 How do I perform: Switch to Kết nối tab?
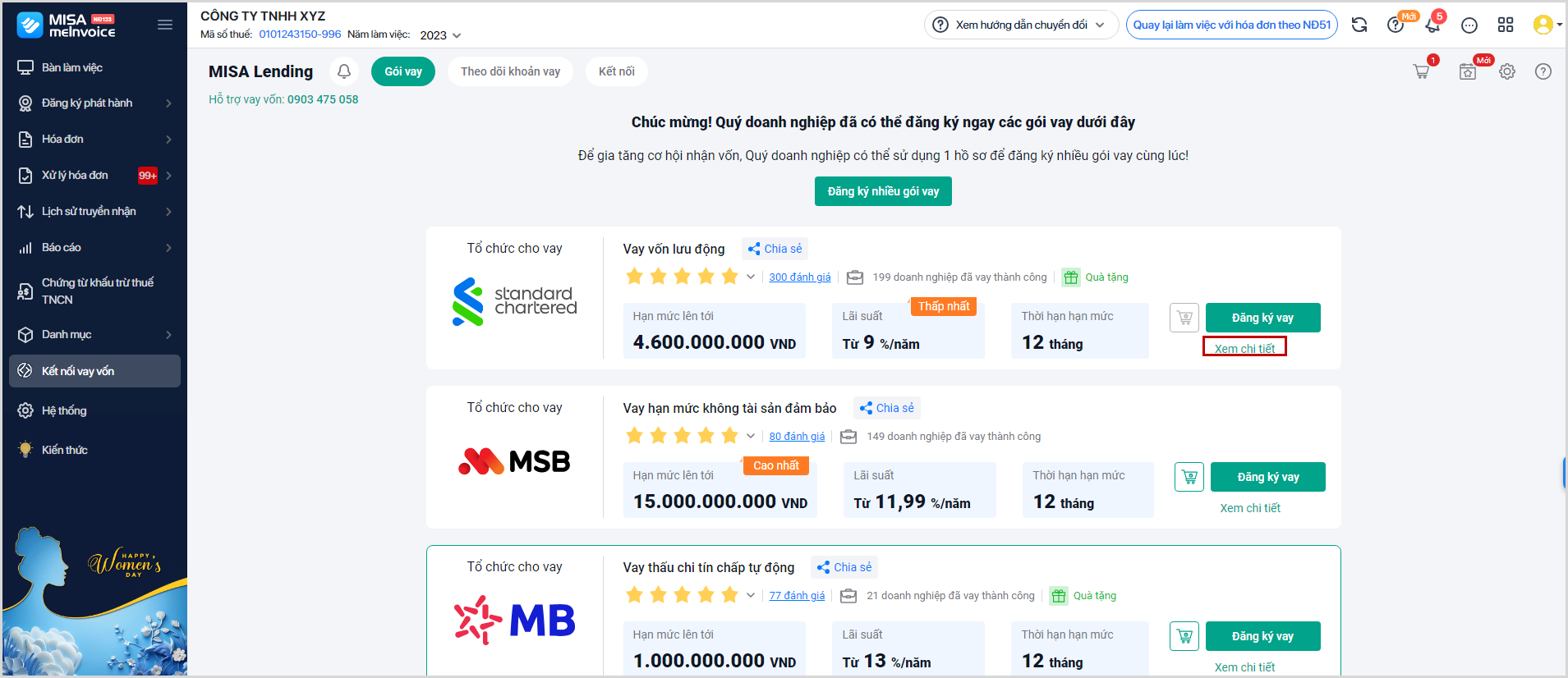point(616,71)
